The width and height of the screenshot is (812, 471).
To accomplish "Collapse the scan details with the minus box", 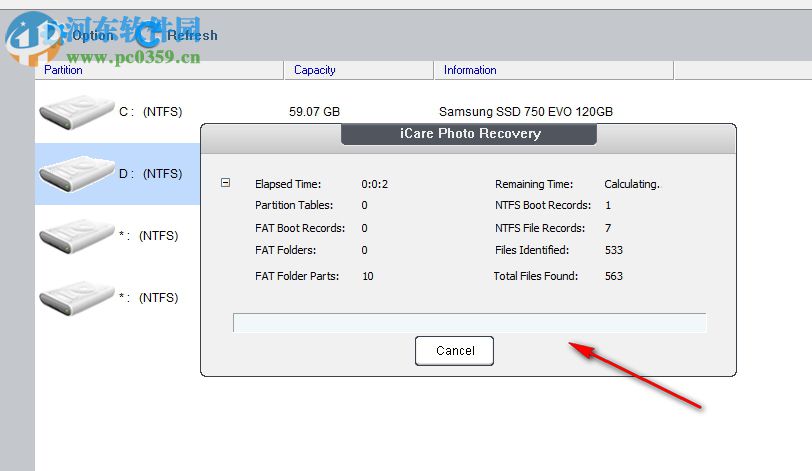I will coord(225,183).
